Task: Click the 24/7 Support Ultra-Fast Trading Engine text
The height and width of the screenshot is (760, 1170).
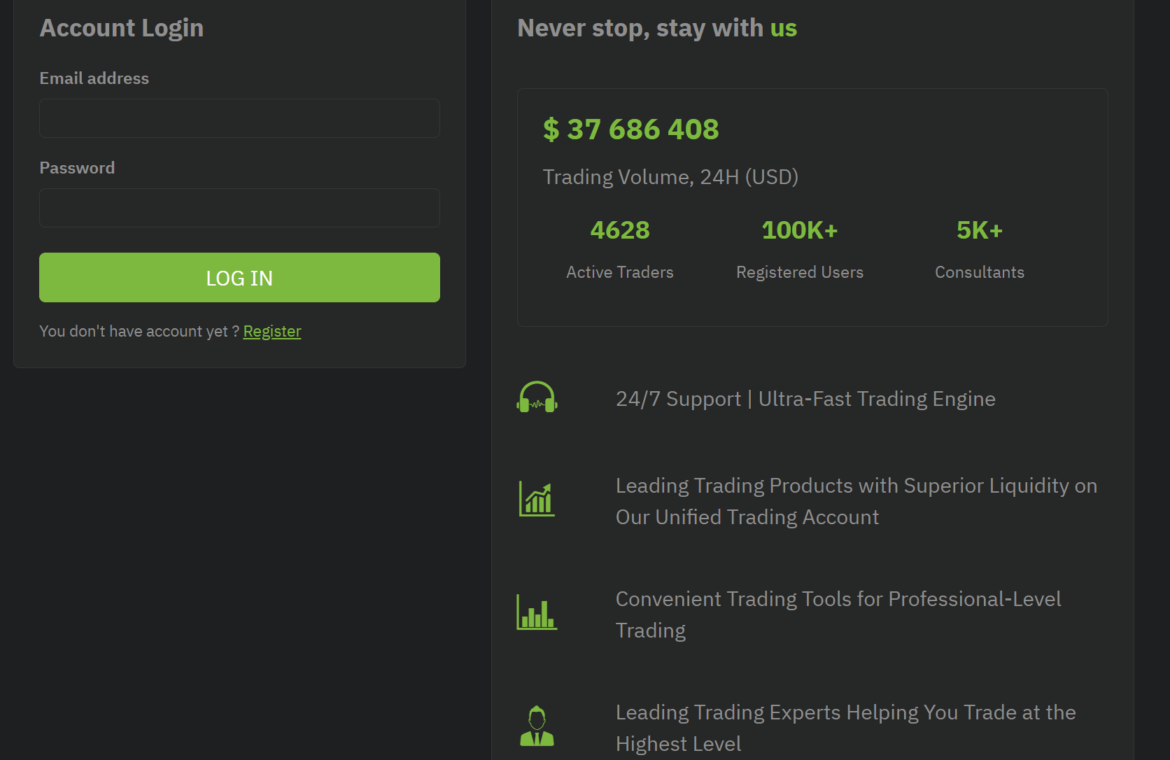Action: coord(805,399)
